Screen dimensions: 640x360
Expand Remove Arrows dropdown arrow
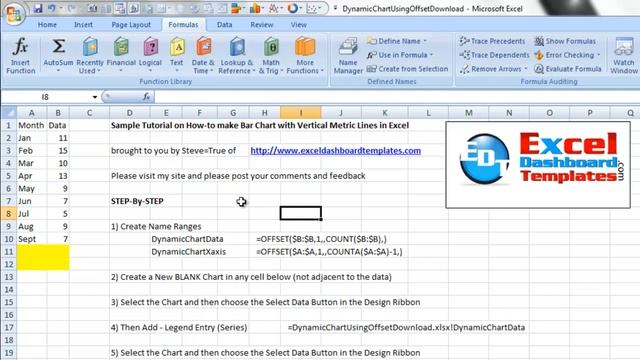(526, 69)
